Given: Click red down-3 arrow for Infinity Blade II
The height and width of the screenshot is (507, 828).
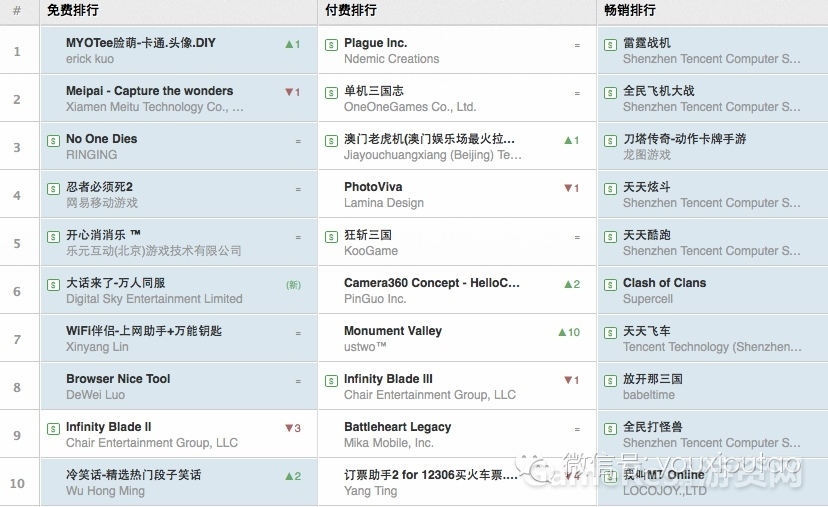Looking at the screenshot, I should point(293,428).
